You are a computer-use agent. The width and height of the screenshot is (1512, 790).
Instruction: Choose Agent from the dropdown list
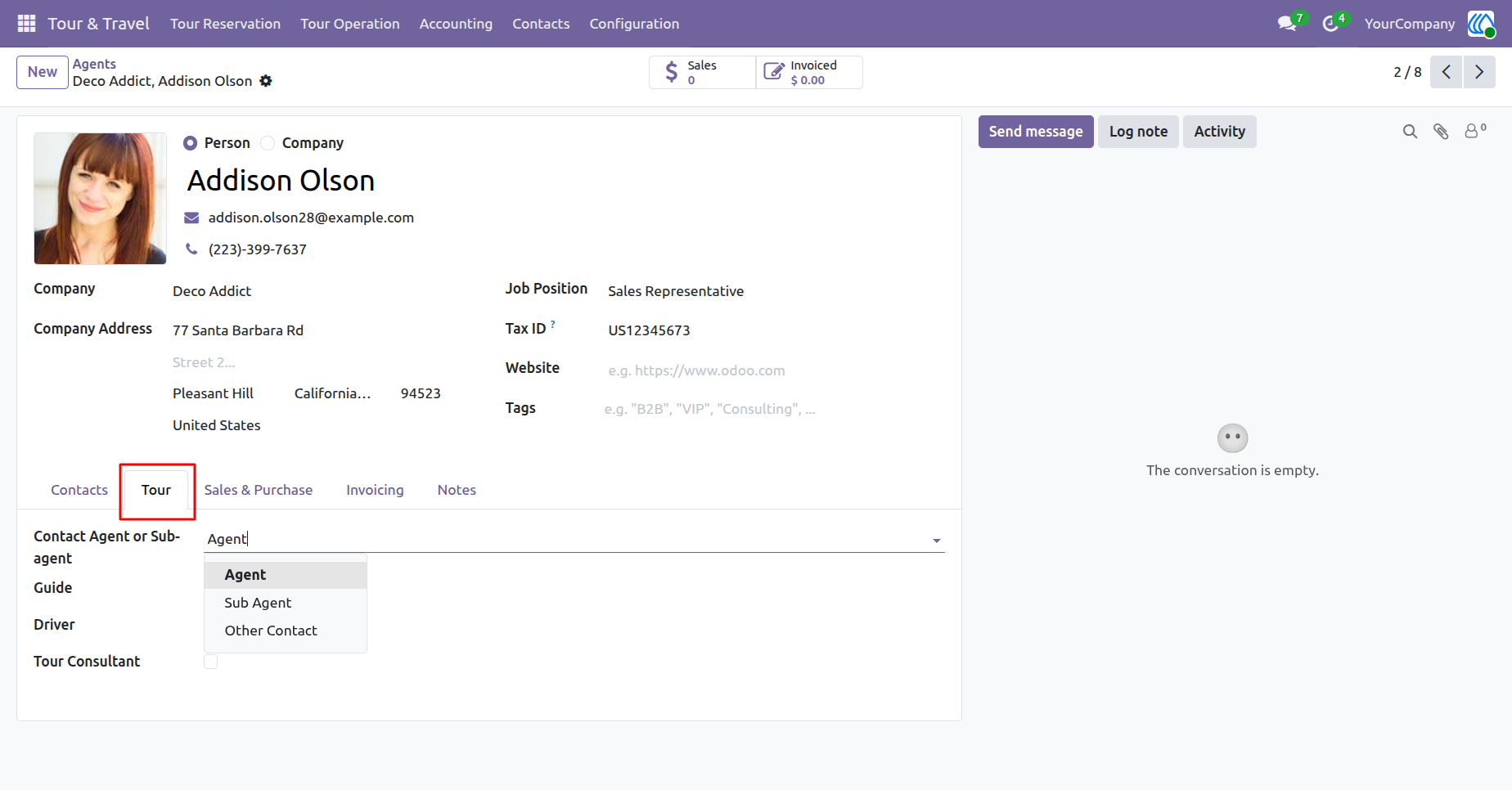286,575
